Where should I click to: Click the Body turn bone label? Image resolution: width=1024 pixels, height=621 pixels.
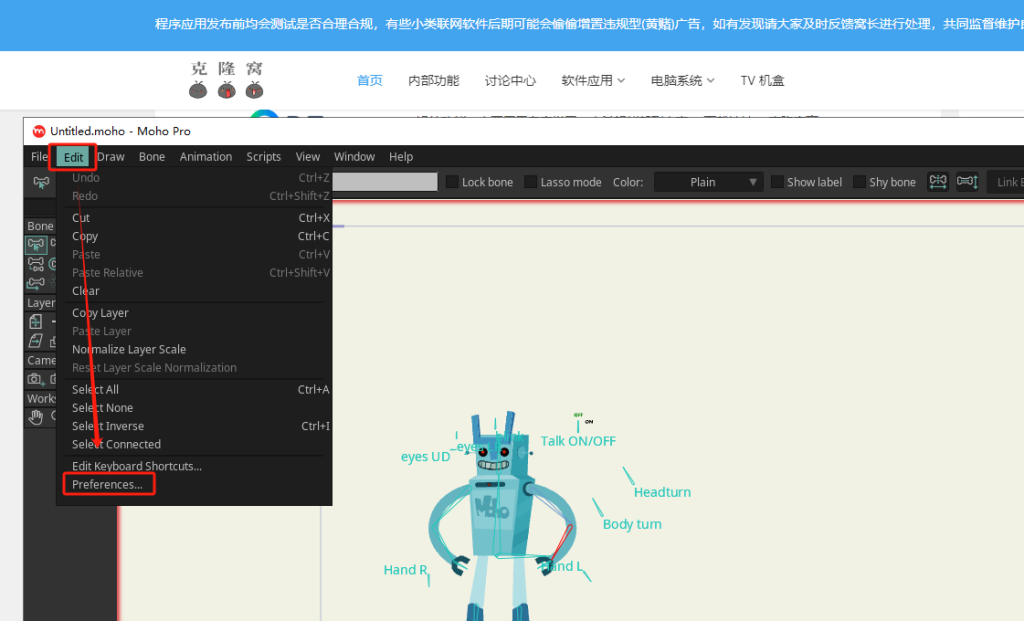click(632, 524)
